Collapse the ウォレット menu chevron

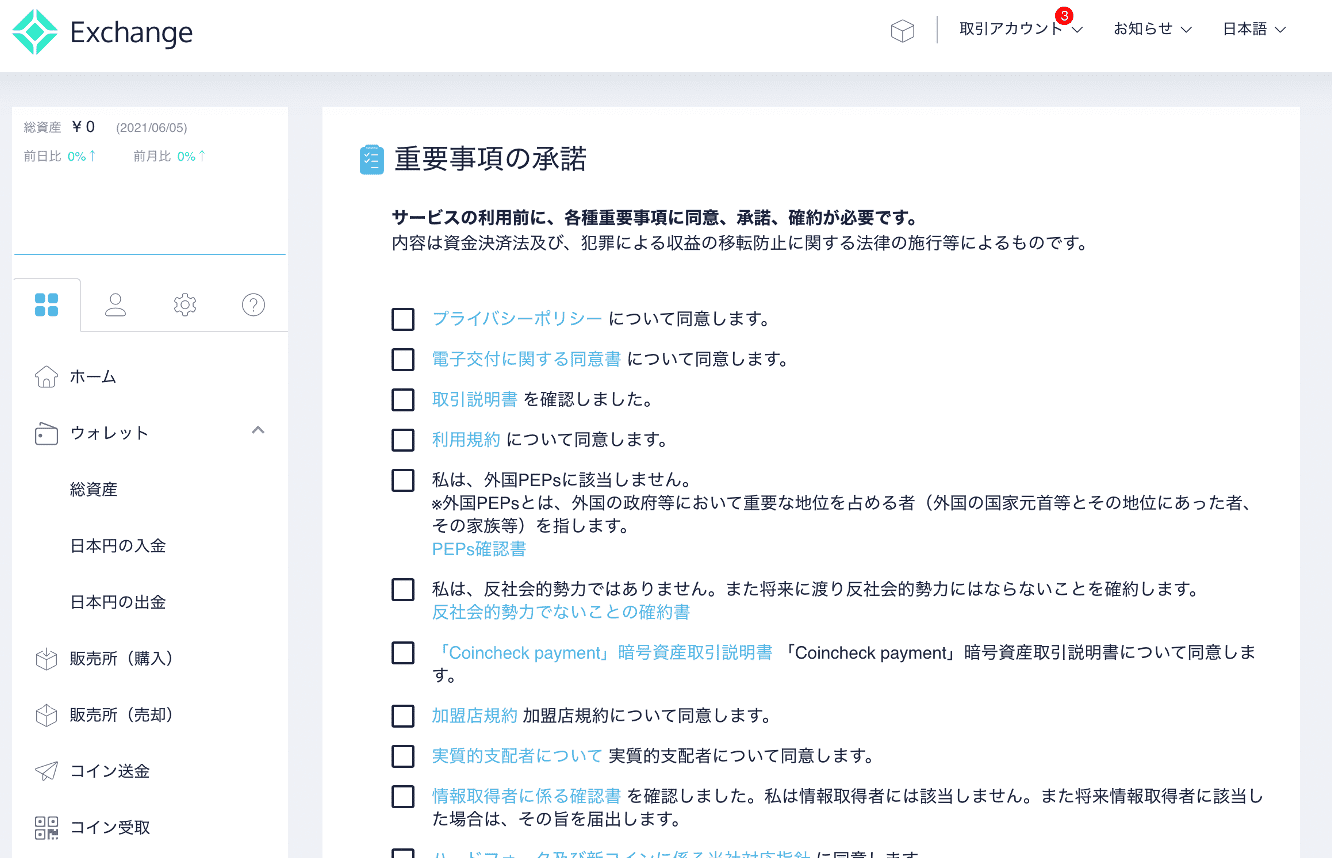258,430
